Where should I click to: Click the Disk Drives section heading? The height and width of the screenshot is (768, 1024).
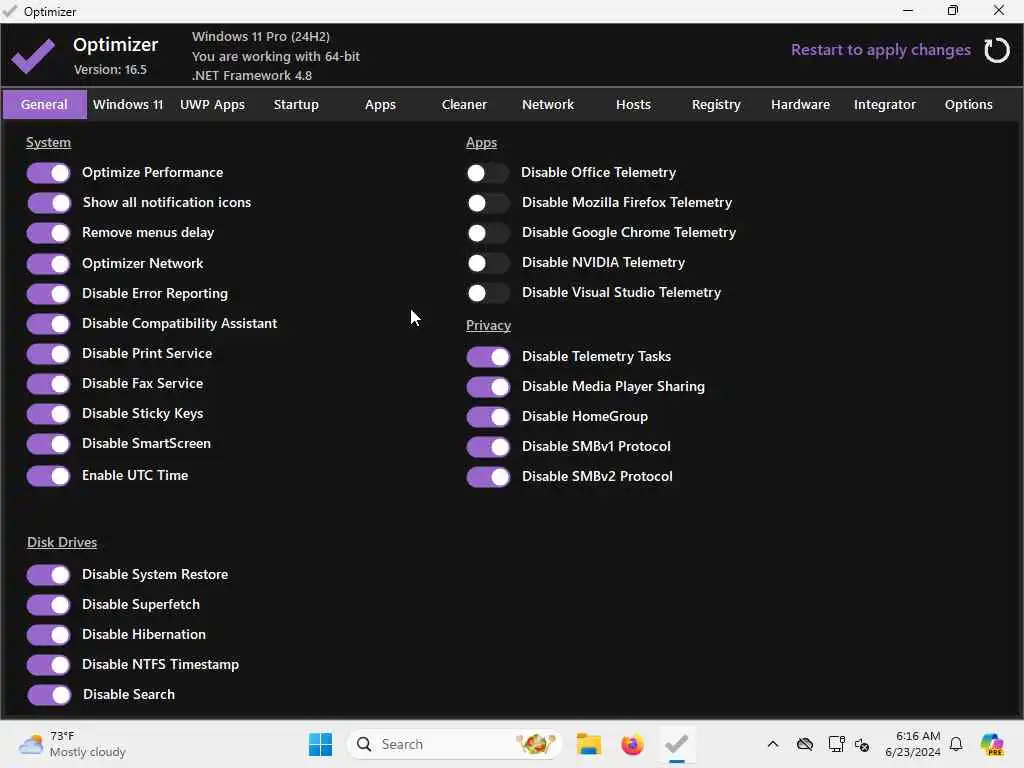62,543
